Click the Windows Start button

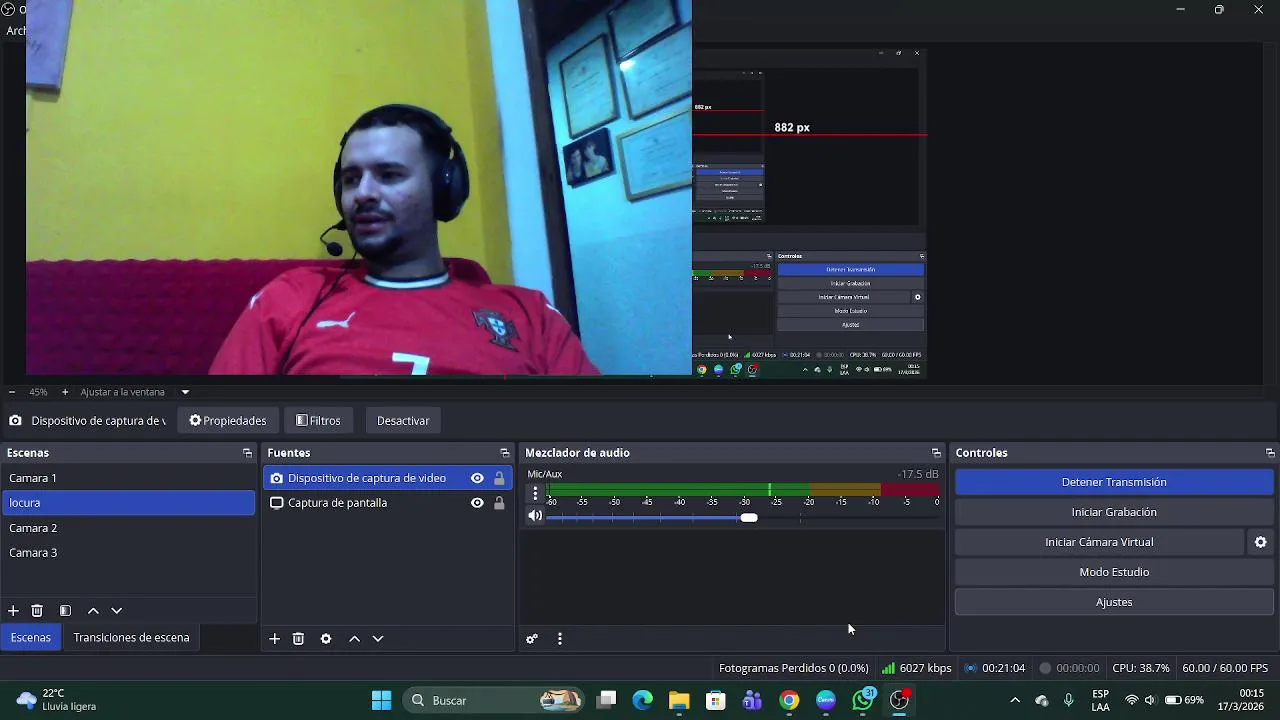click(x=381, y=700)
